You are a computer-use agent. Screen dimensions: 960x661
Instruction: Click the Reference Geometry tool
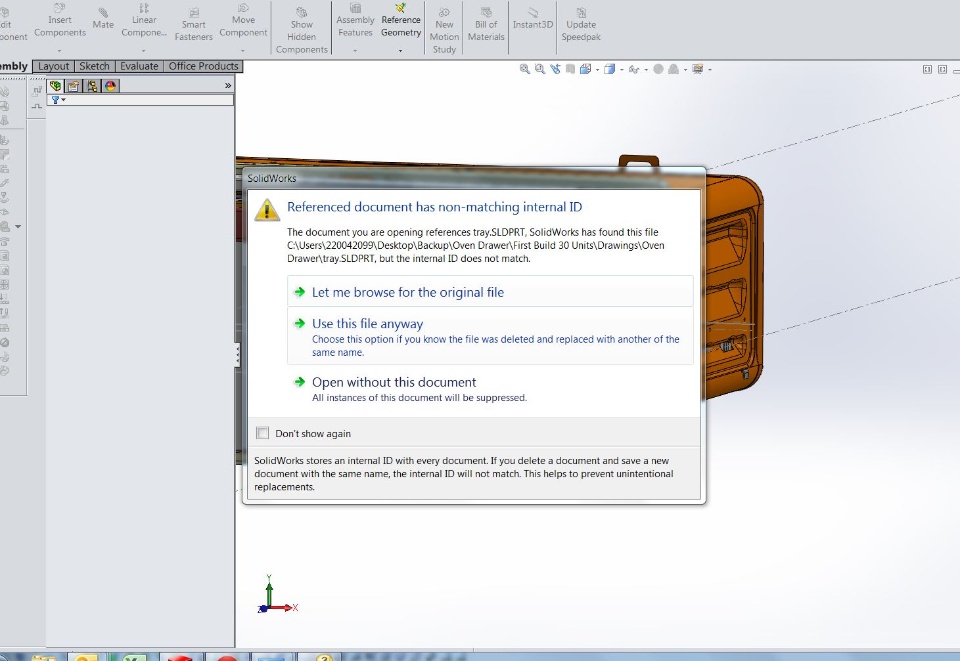[400, 21]
